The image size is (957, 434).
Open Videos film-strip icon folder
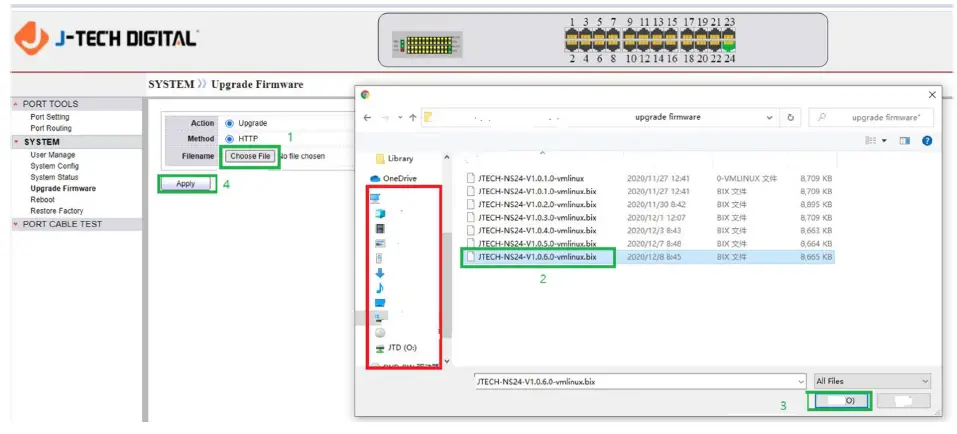(x=380, y=228)
